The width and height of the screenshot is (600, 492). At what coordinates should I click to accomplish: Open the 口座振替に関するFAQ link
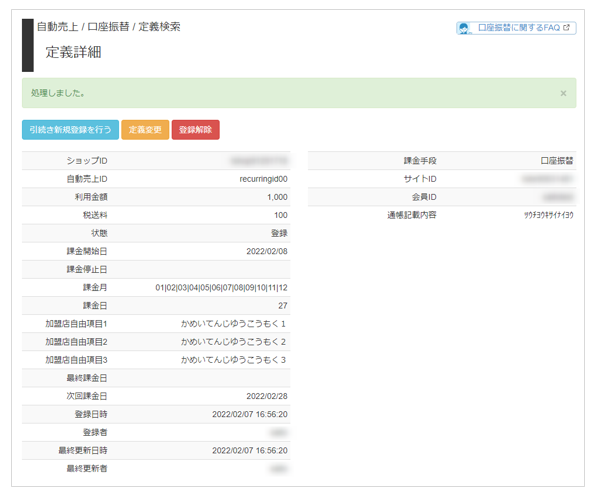(516, 28)
